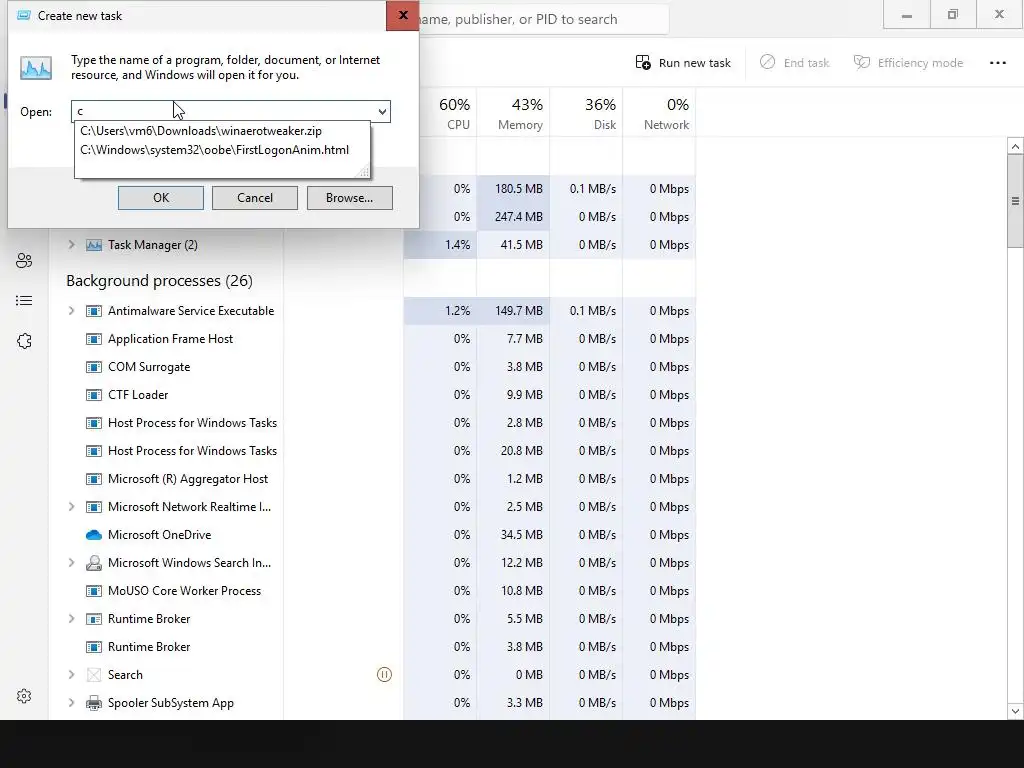Sort by Disk column header
Viewport: 1024px width, 768px height.
[x=586, y=114]
